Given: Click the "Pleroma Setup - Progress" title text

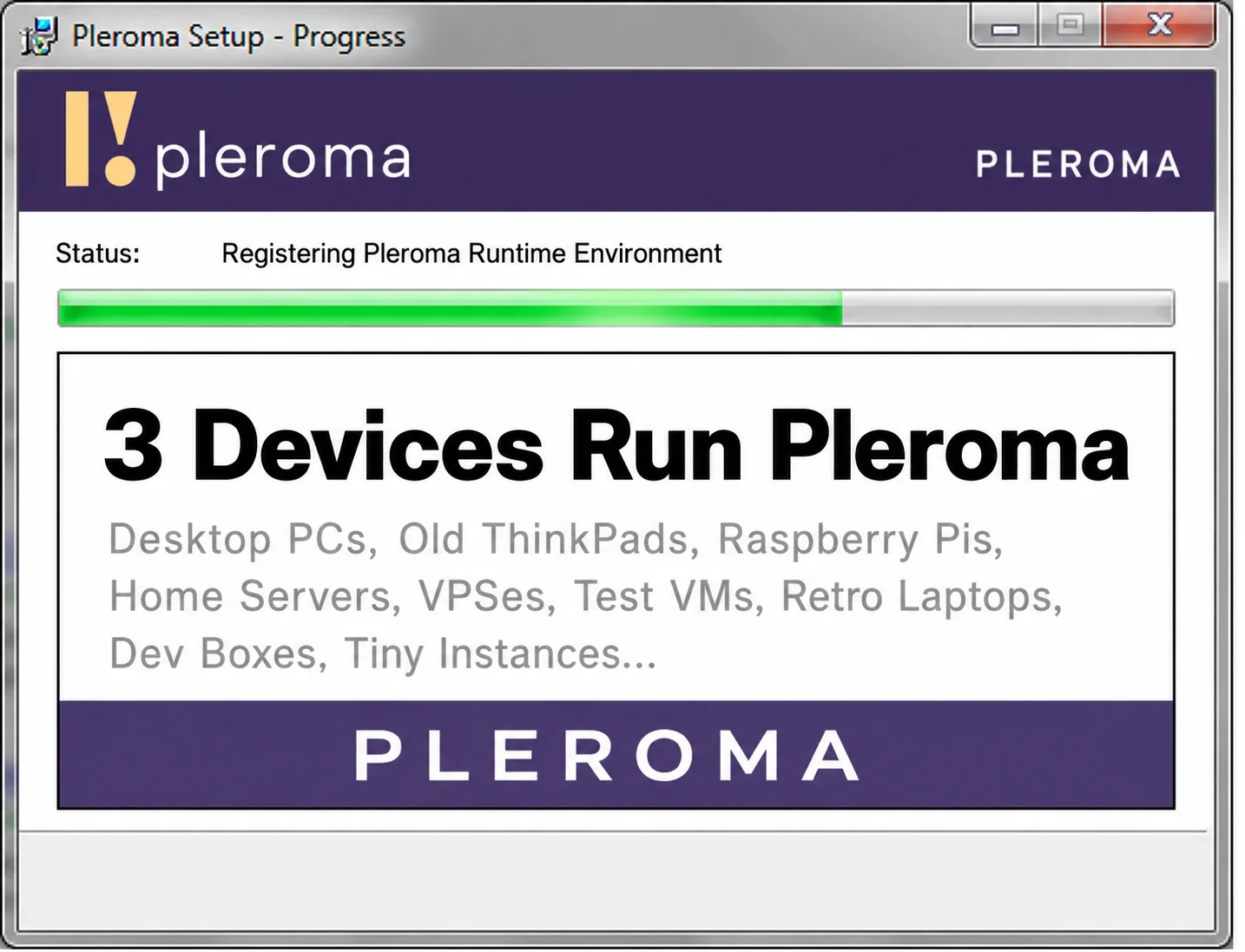Looking at the screenshot, I should pyautogui.click(x=239, y=36).
